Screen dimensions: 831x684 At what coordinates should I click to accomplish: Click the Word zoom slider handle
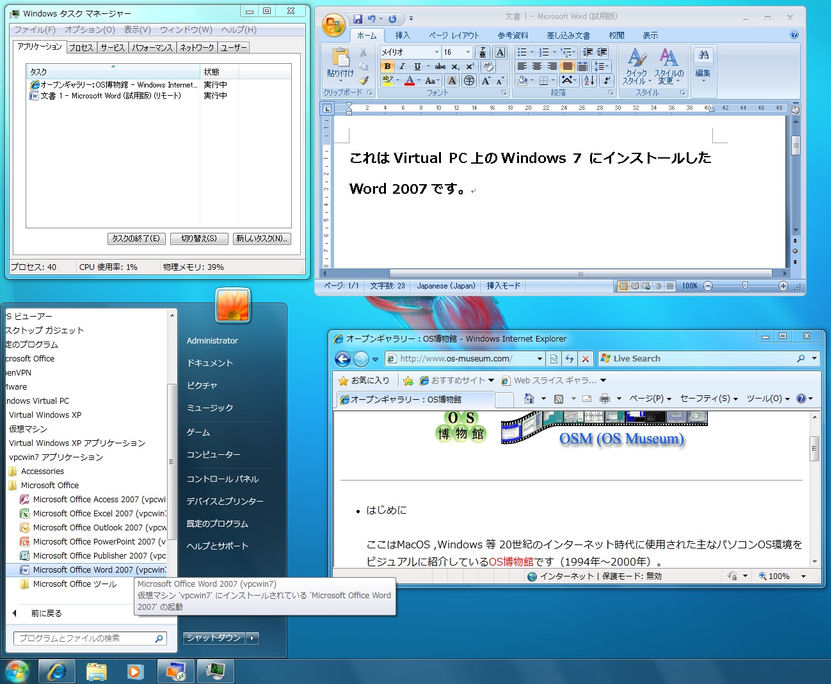click(745, 286)
